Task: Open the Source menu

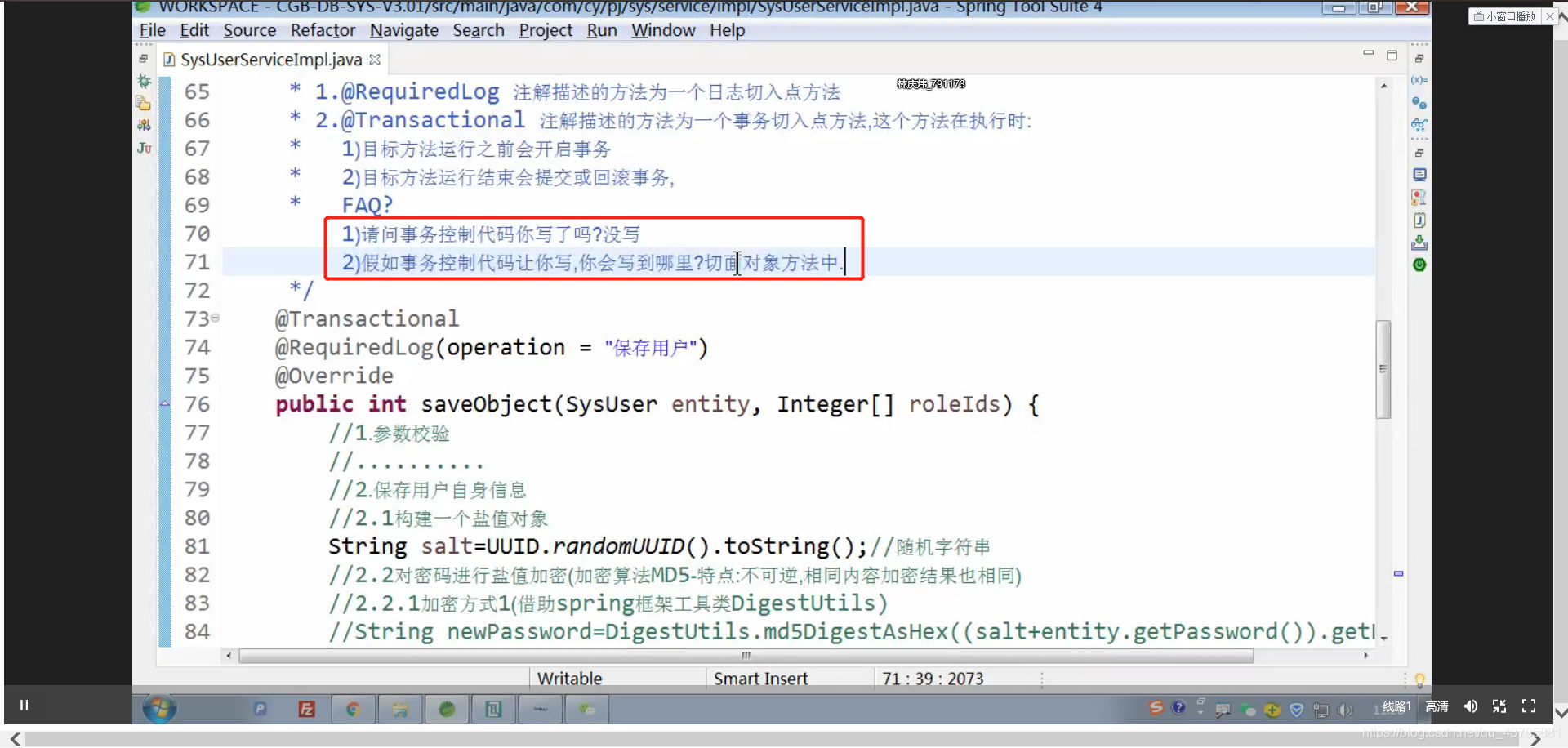Action: [250, 30]
